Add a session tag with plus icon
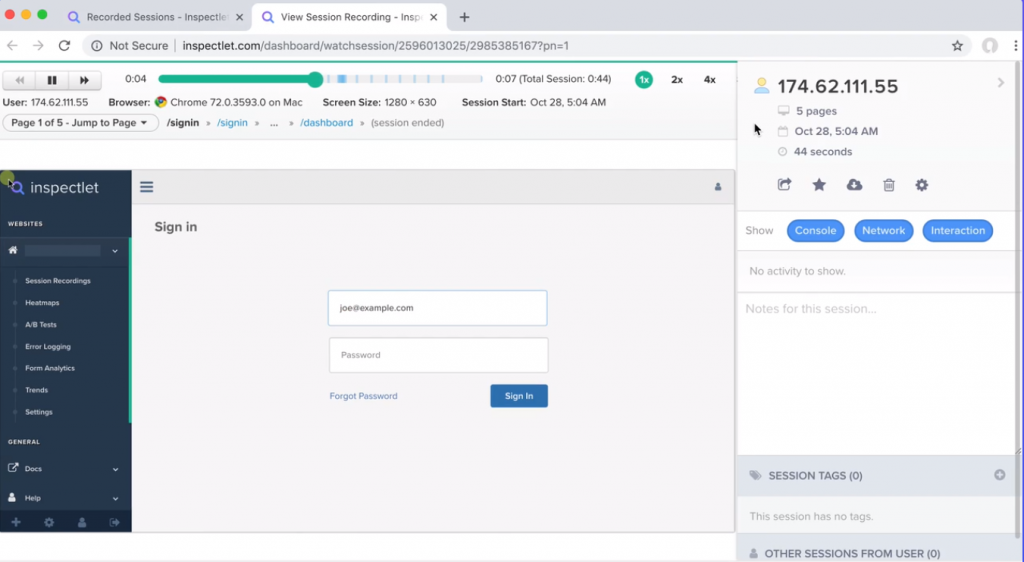Screen dimensions: 1024x562 pos(999,475)
